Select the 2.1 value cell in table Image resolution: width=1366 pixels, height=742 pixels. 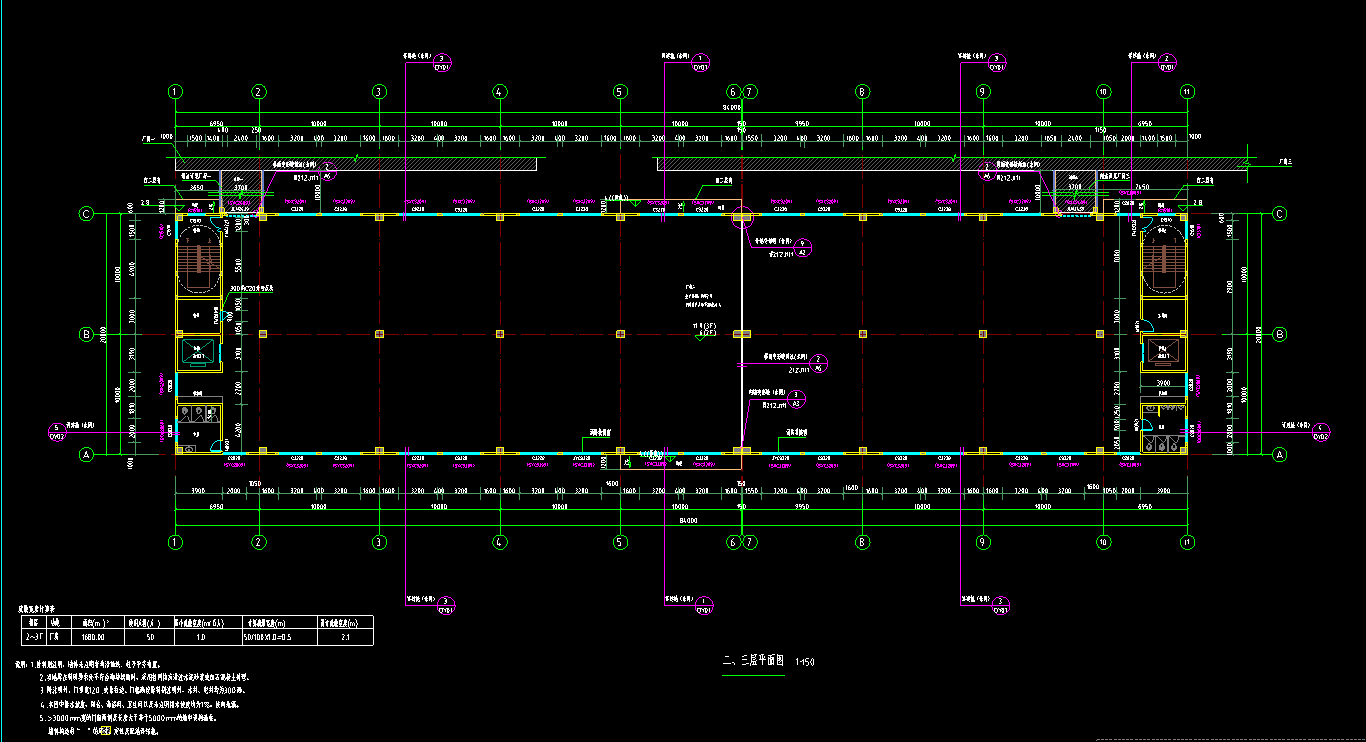click(x=345, y=636)
